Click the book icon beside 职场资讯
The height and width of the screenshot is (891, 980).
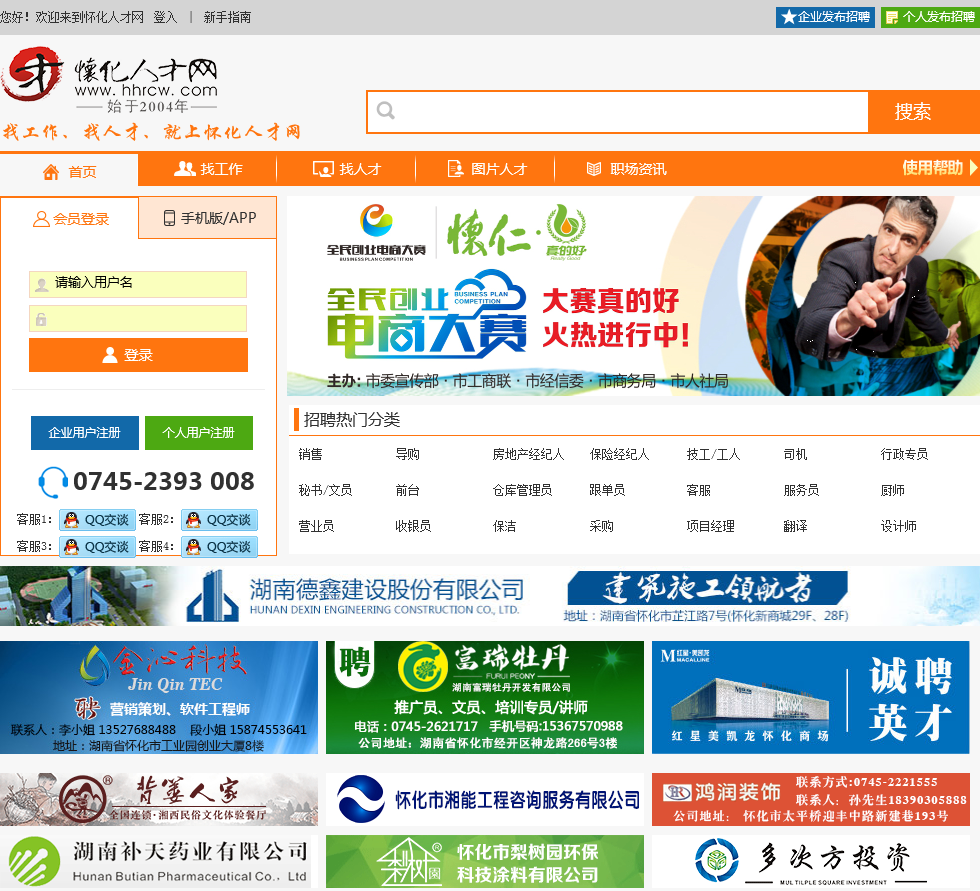tap(594, 169)
